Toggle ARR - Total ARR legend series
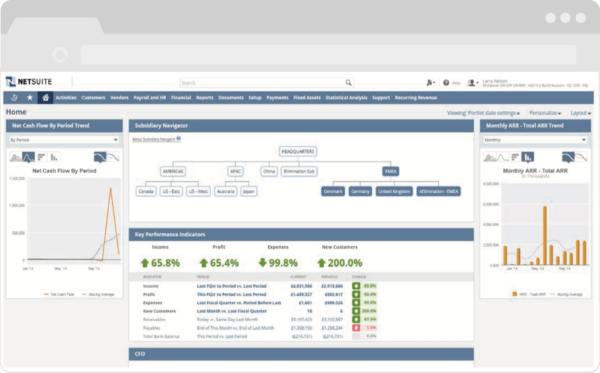Image resolution: width=600 pixels, height=373 pixels. (x=529, y=294)
